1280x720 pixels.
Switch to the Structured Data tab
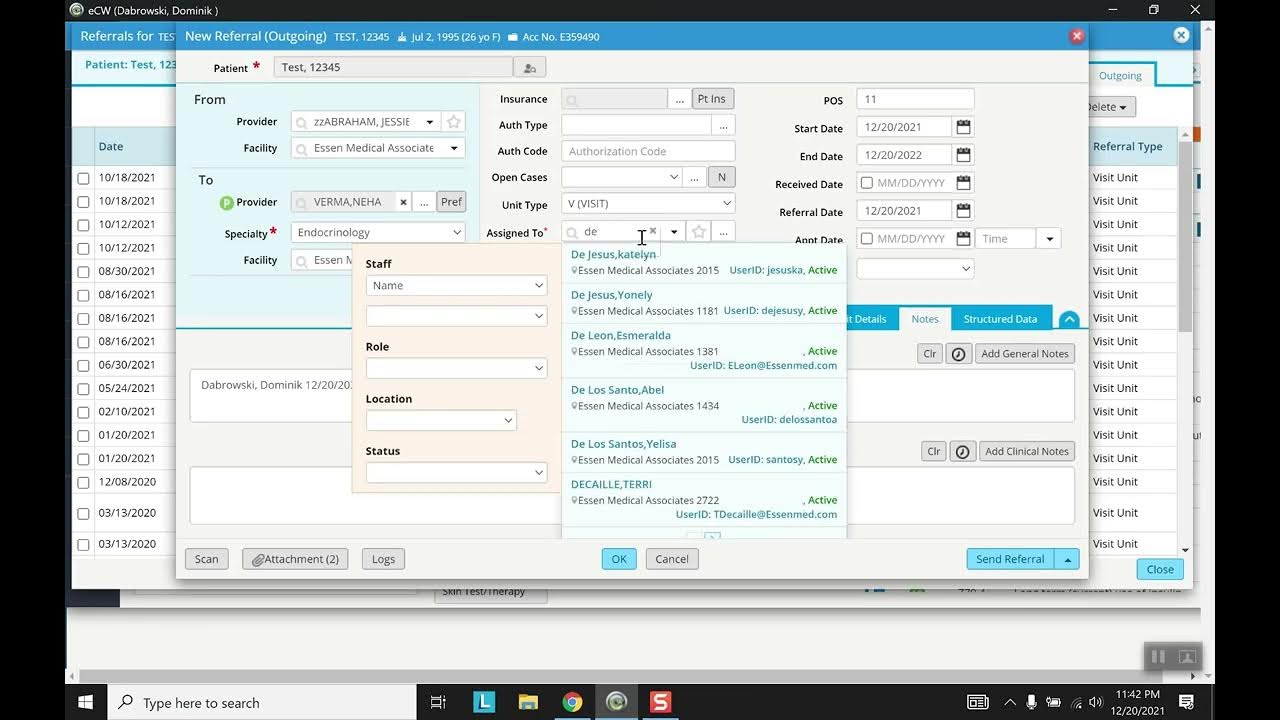tap(1000, 319)
